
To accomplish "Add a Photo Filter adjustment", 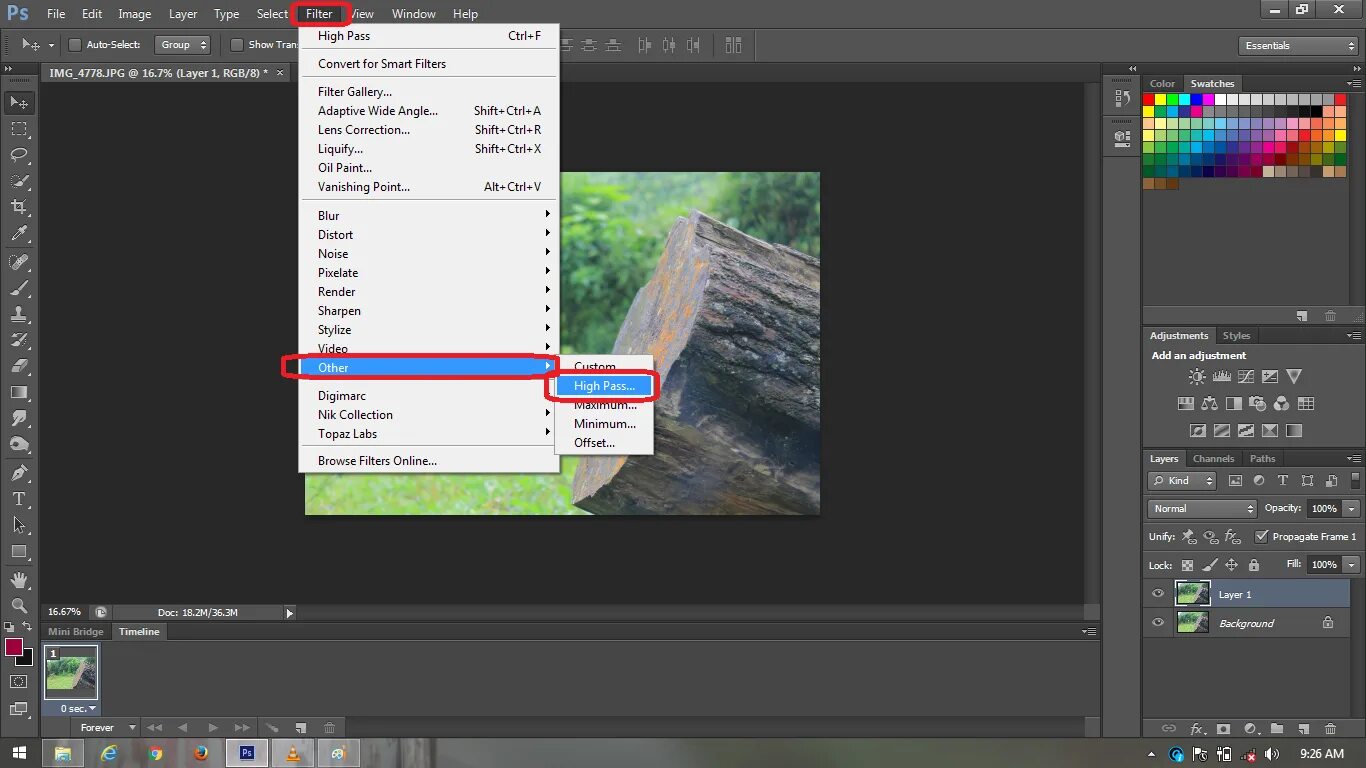I will coord(1258,404).
